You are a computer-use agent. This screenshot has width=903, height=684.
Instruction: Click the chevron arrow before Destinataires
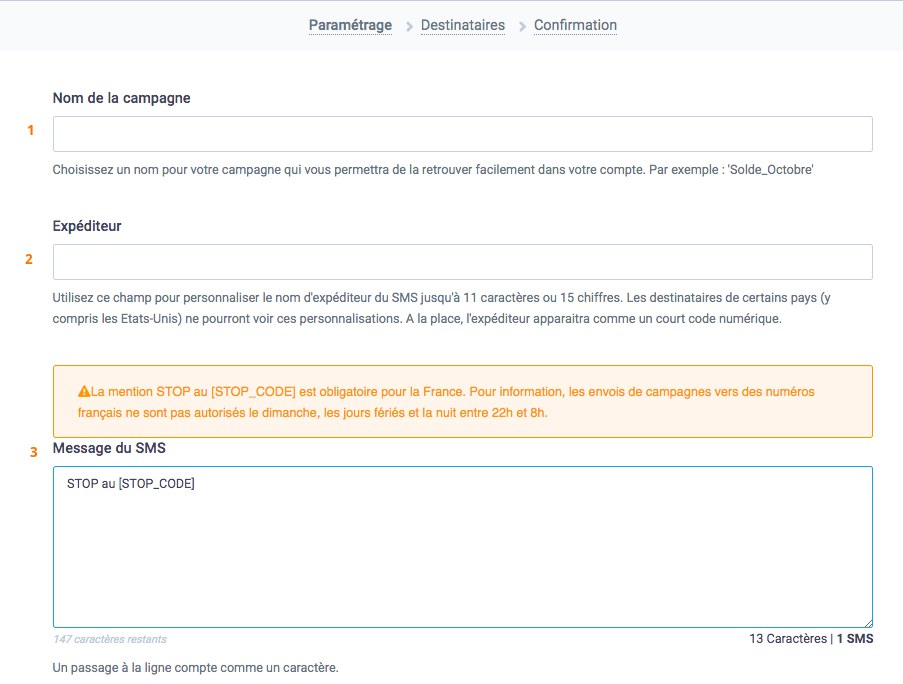pos(409,27)
